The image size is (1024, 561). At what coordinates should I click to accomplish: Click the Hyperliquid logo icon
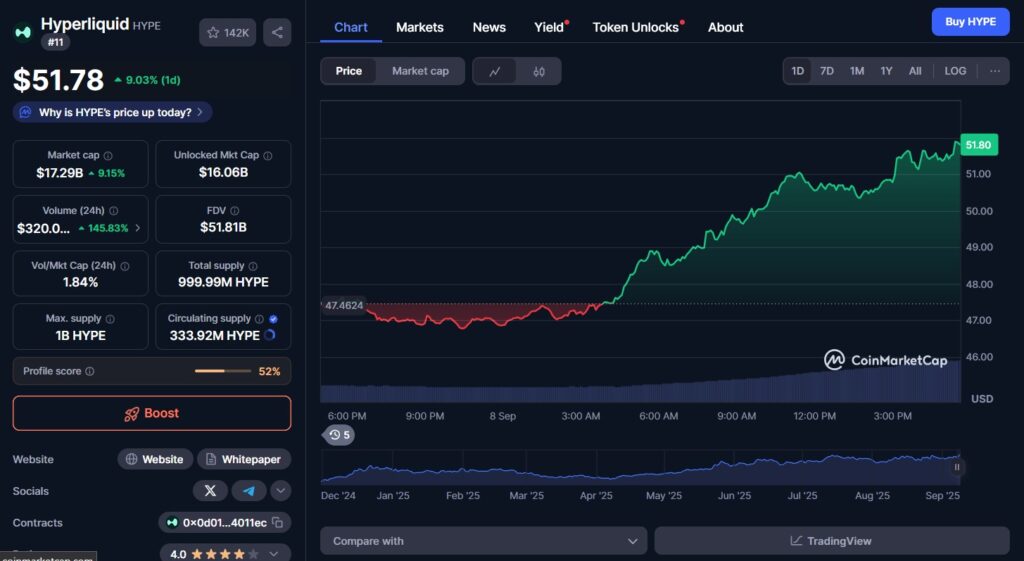(x=23, y=31)
